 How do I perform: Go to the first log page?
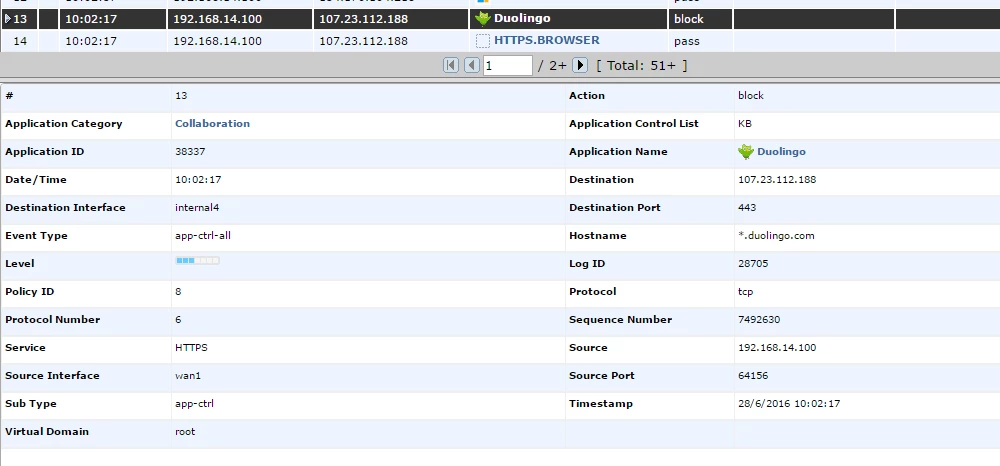[x=451, y=65]
